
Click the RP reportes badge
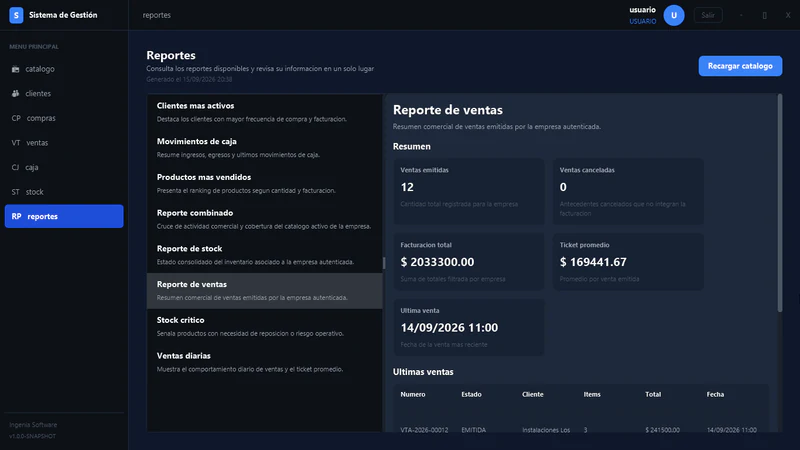pos(16,216)
